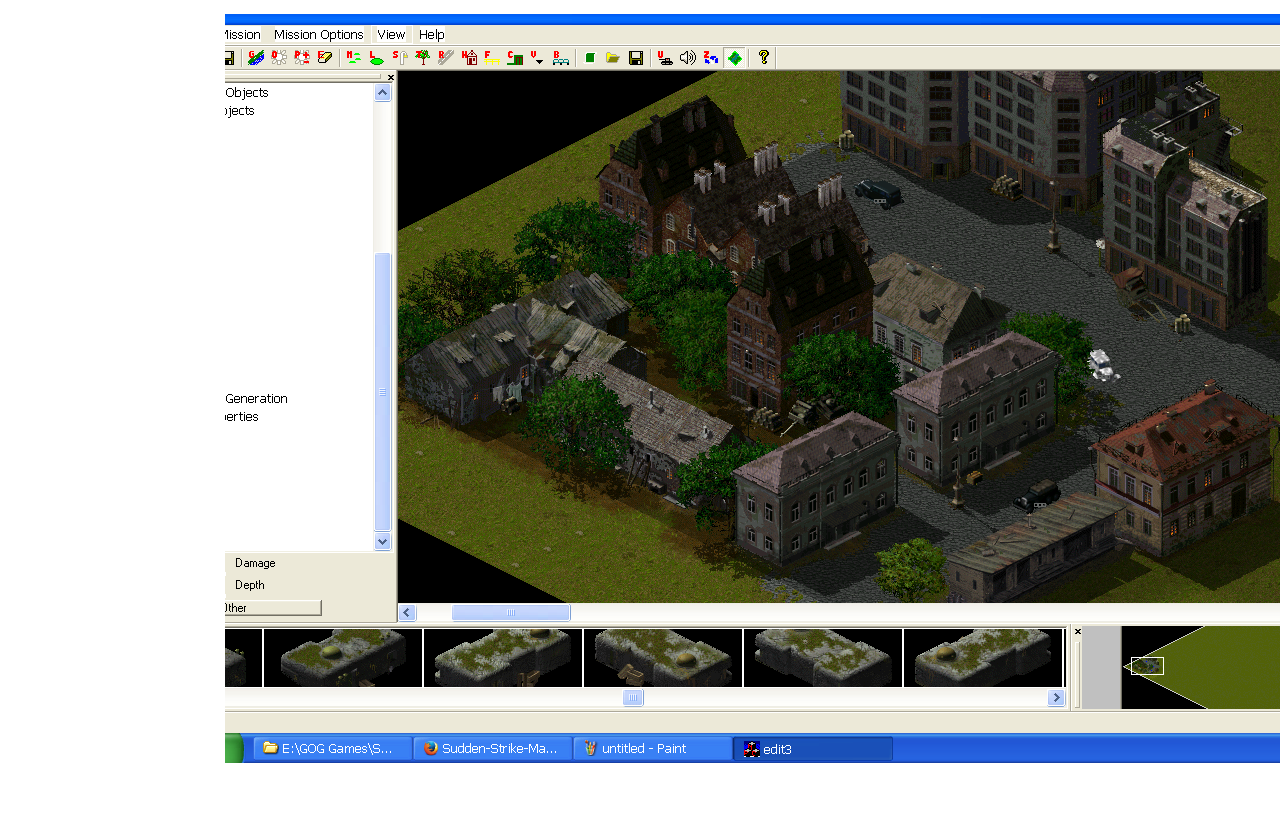Select the Units (U) tool icon
Image resolution: width=1280 pixels, height=837 pixels.
click(x=665, y=58)
